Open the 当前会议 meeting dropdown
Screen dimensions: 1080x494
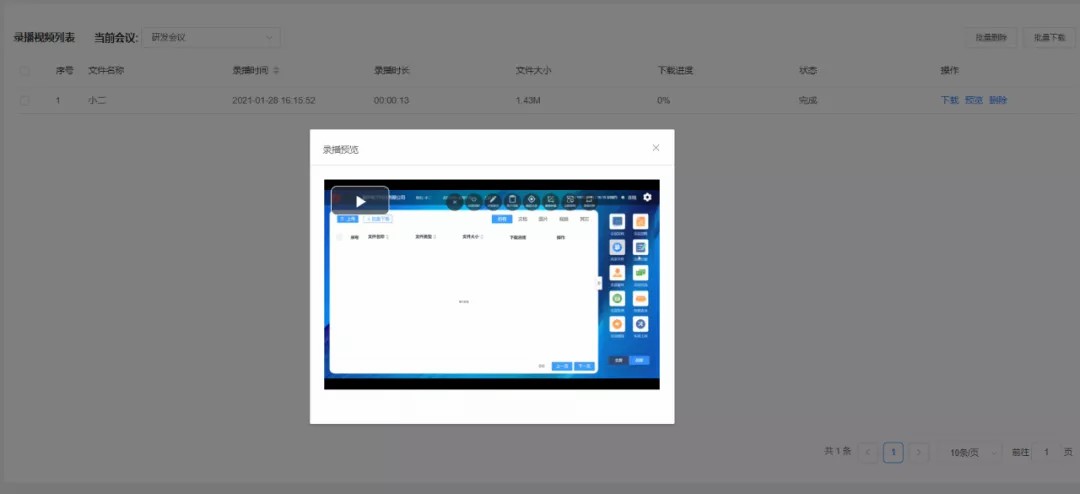click(211, 38)
